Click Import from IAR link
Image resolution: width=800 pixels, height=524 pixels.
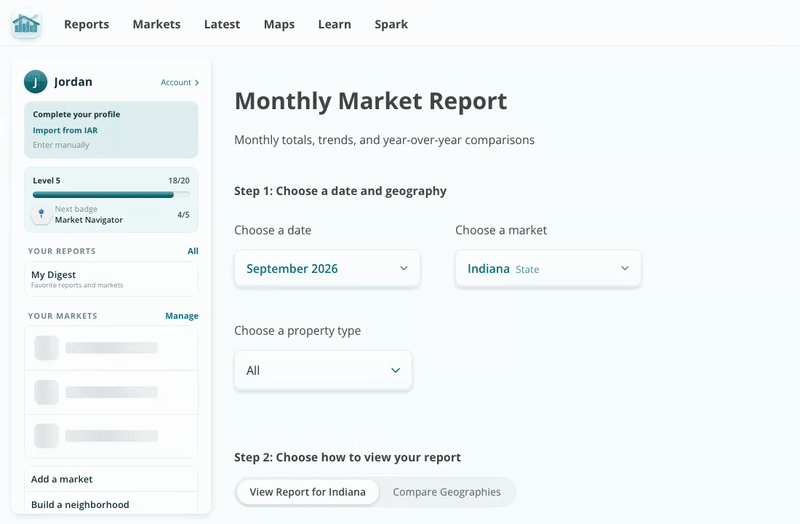tap(65, 130)
